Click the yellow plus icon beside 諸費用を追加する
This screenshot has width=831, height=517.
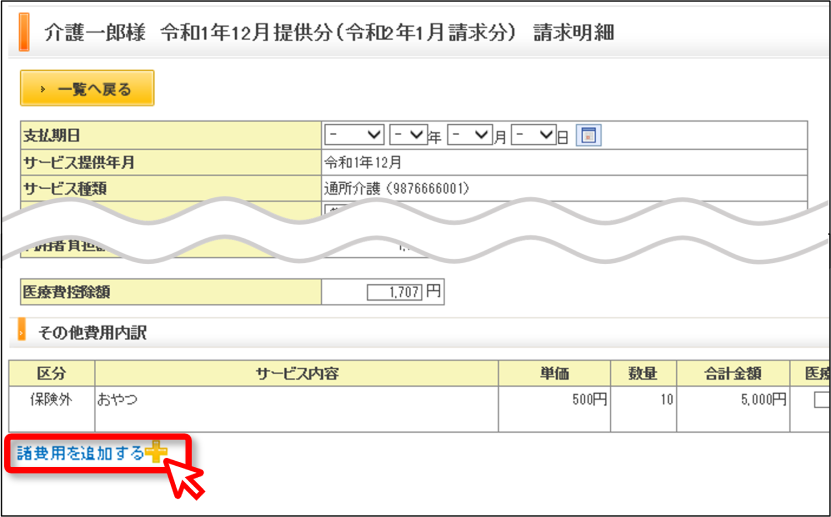click(156, 452)
